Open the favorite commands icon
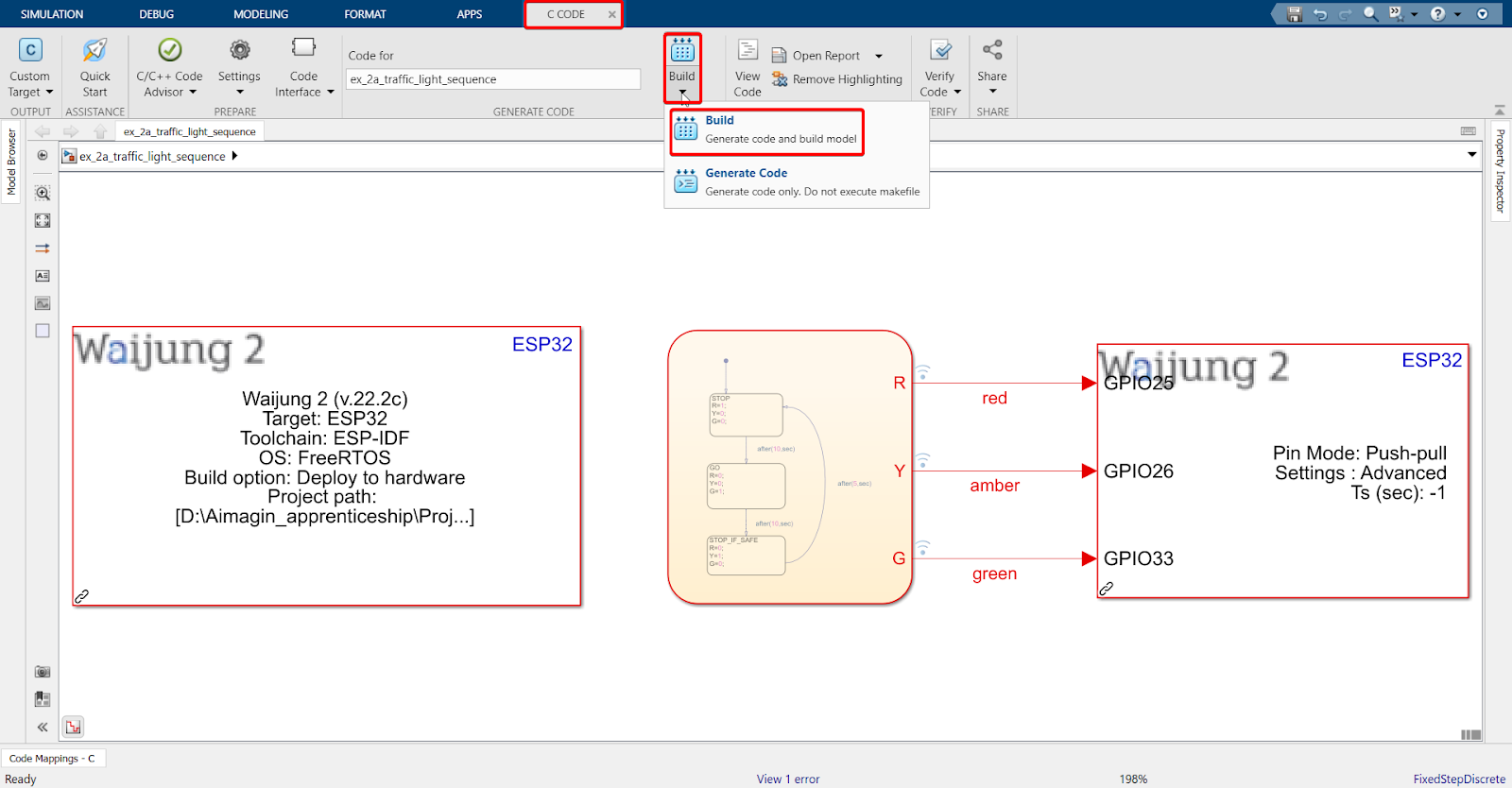The image size is (1512, 788). (x=1396, y=14)
